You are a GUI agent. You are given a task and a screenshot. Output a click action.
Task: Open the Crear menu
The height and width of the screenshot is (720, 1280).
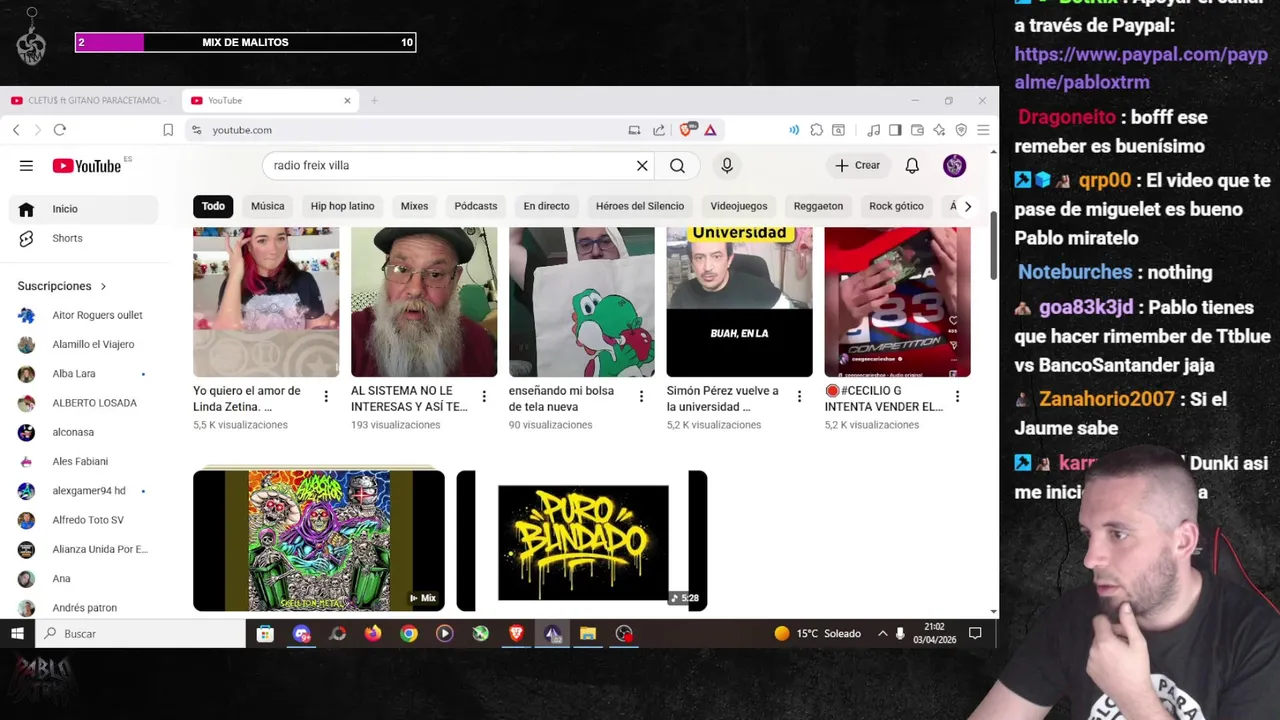(x=857, y=166)
